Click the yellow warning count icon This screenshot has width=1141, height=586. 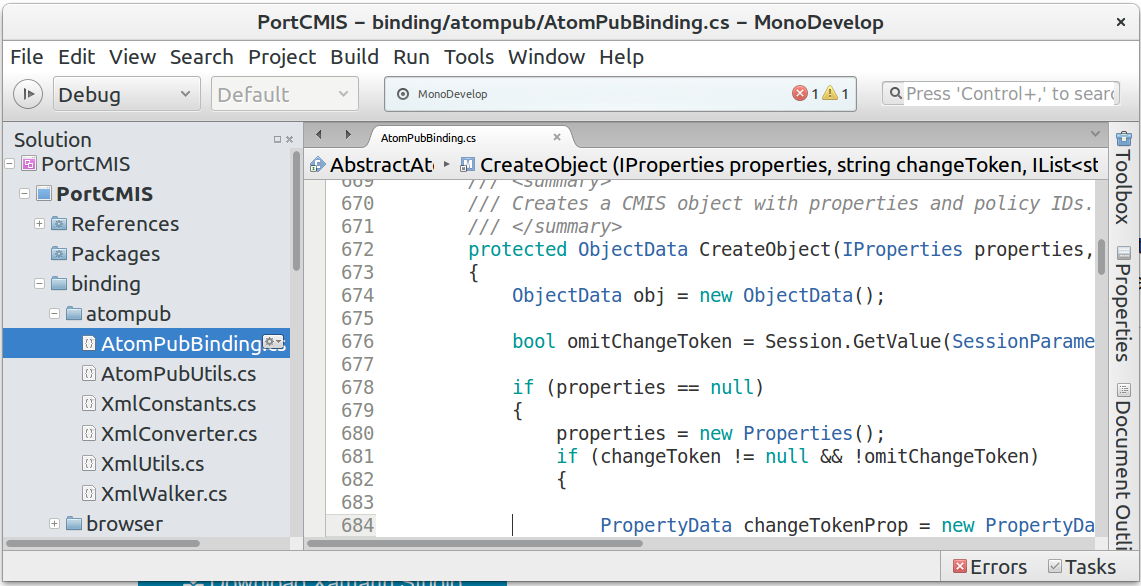(830, 93)
